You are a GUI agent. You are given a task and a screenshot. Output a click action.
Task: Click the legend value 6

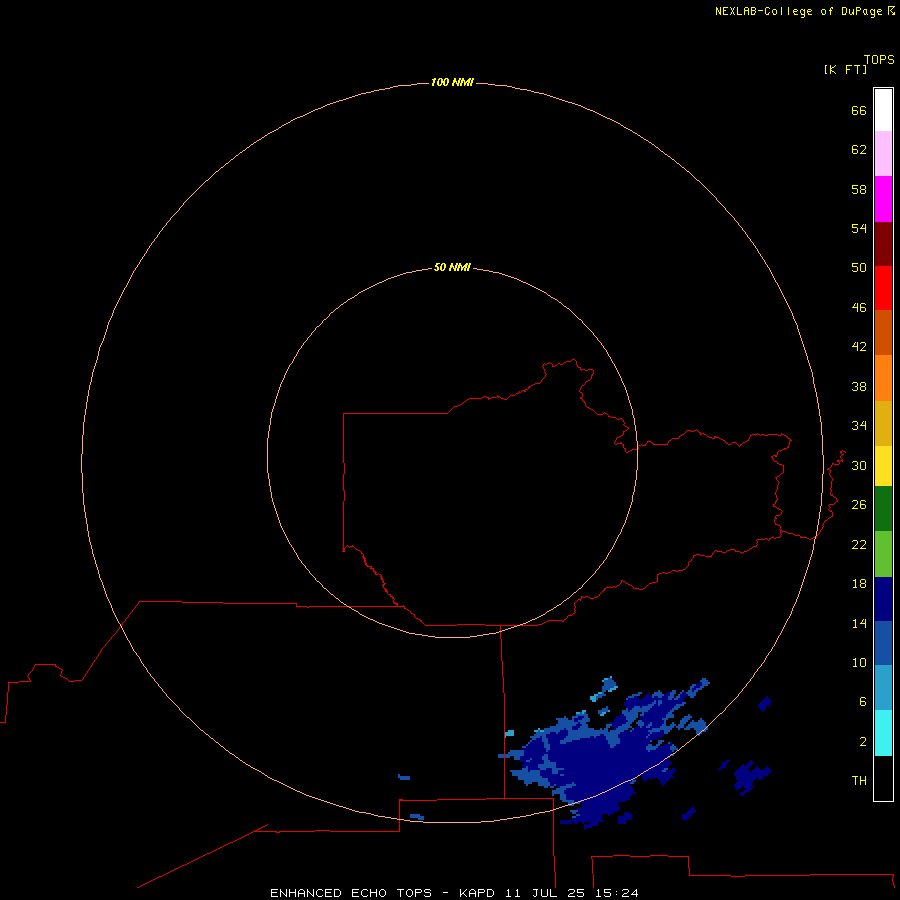point(863,702)
